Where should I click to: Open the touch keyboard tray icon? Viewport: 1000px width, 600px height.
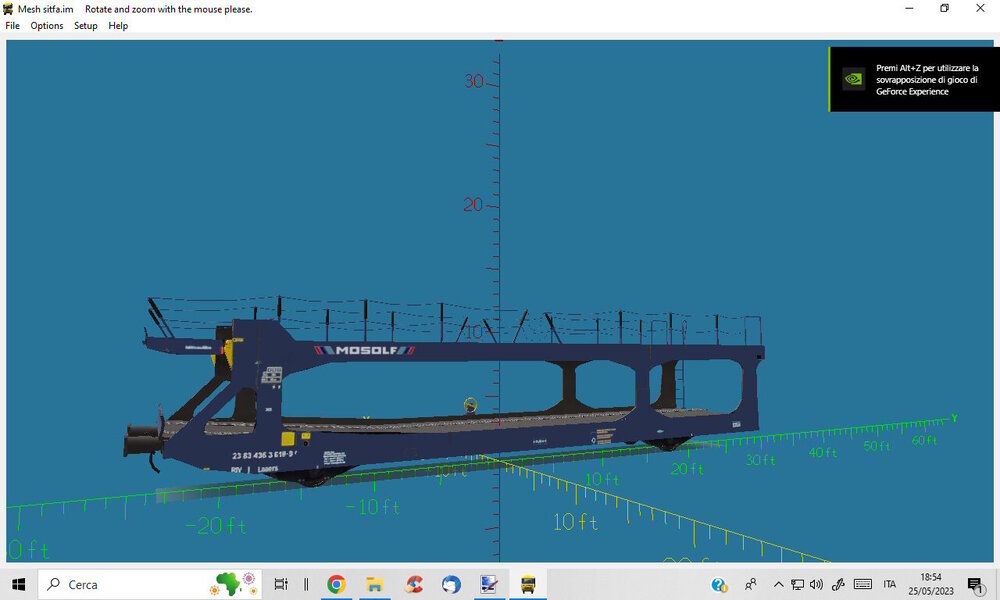coord(862,584)
